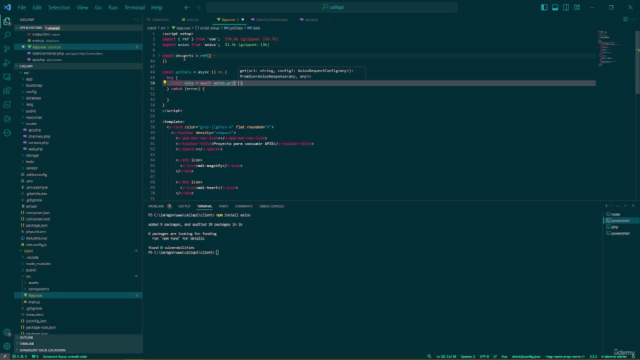Open the Help menu
Screen dimensions: 640x360
157,7
